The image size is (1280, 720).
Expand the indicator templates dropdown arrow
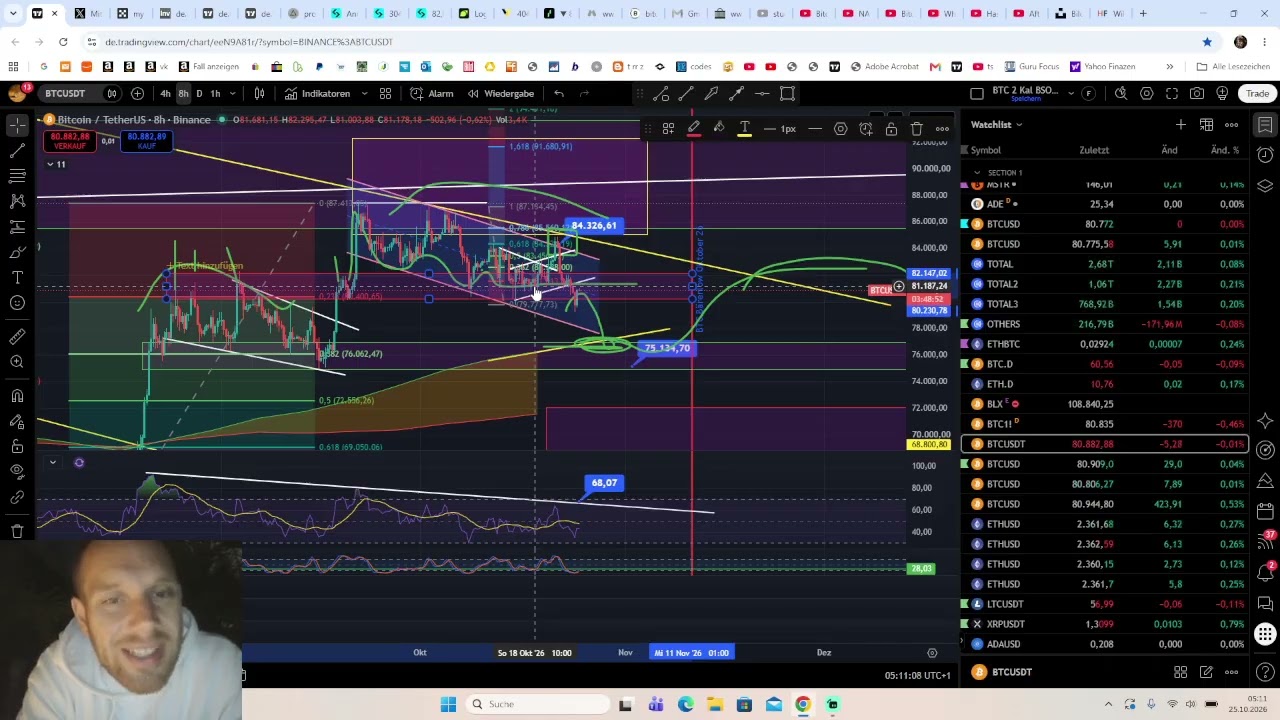[x=385, y=93]
